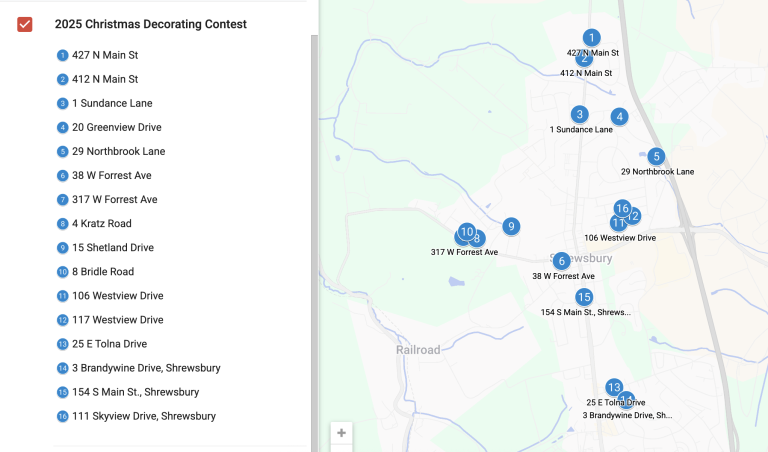Open map pin 5 at Northbrook Lane
The width and height of the screenshot is (768, 452).
coord(656,156)
